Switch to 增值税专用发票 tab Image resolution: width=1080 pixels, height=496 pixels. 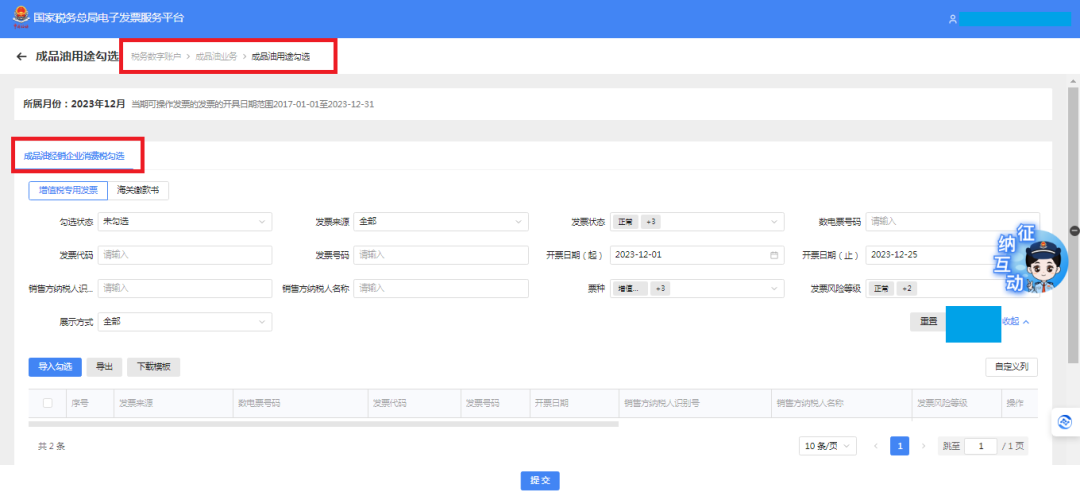click(68, 190)
